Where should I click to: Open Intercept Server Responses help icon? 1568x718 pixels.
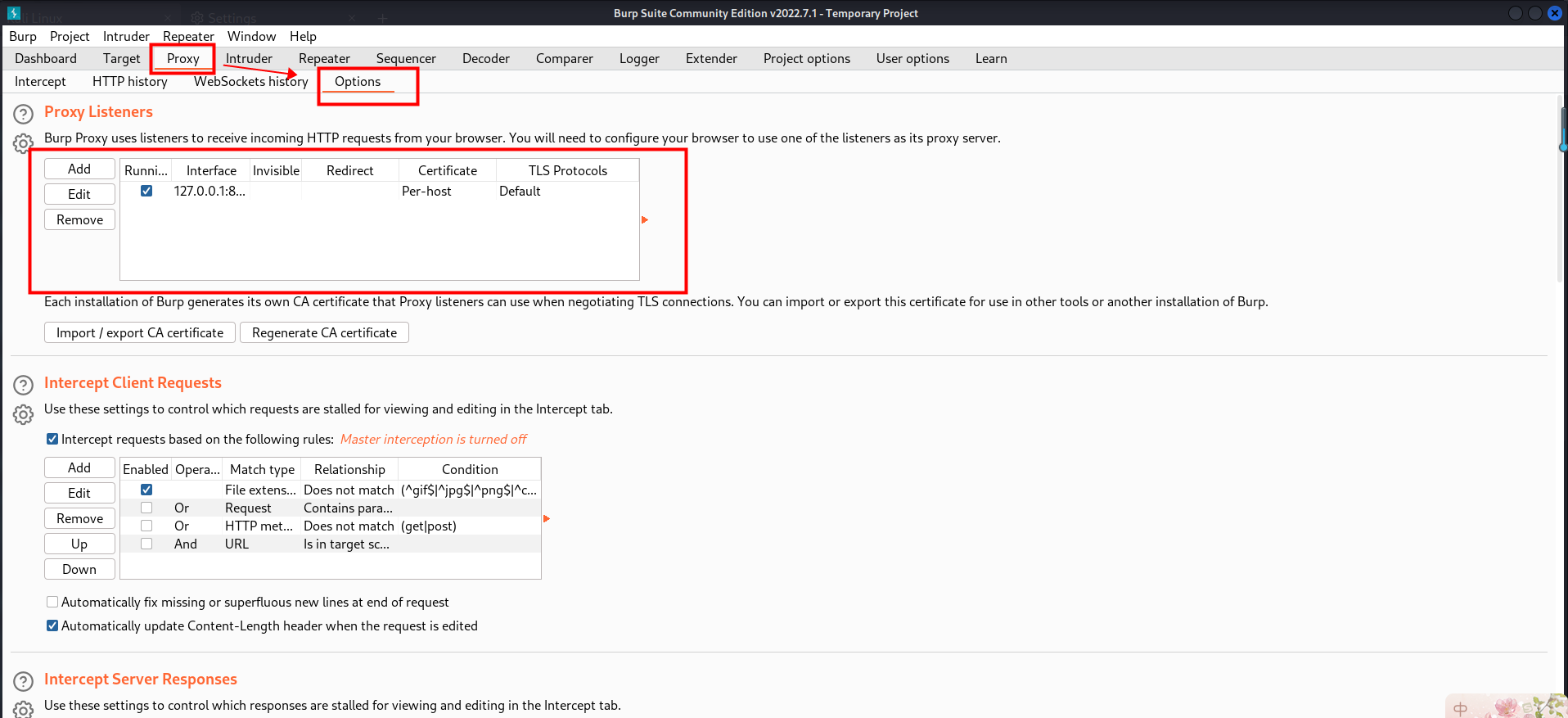point(24,681)
